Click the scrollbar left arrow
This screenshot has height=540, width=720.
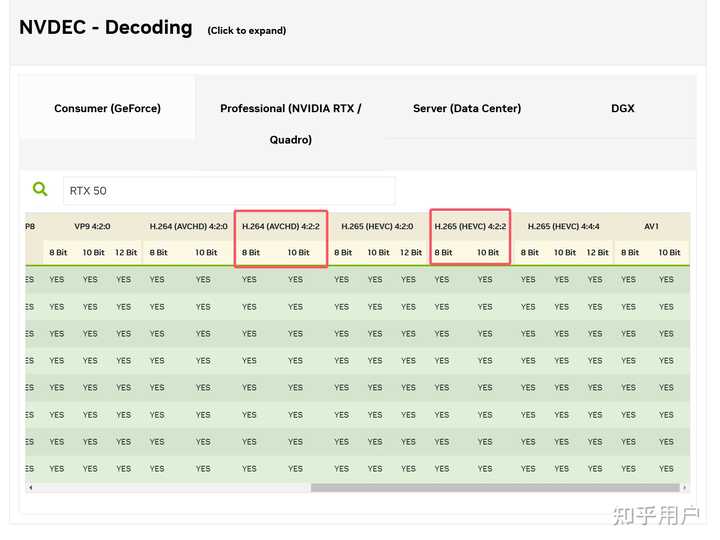click(x=30, y=487)
